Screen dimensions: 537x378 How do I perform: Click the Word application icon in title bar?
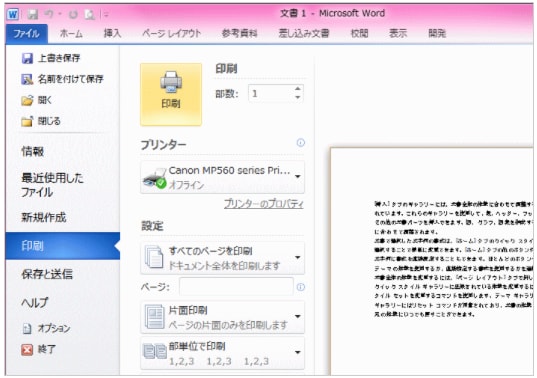(13, 14)
